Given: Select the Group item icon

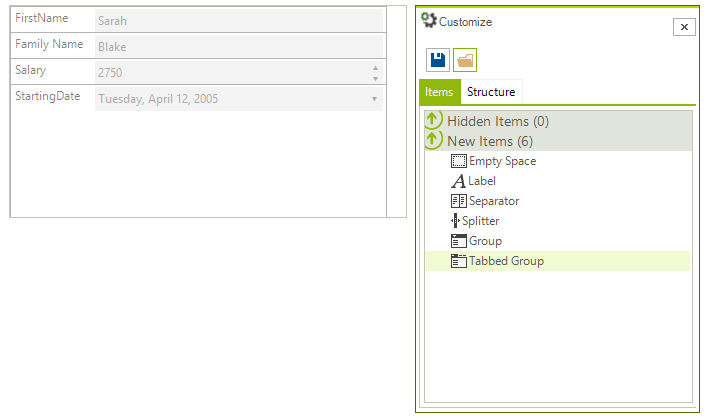Looking at the screenshot, I should coord(458,241).
